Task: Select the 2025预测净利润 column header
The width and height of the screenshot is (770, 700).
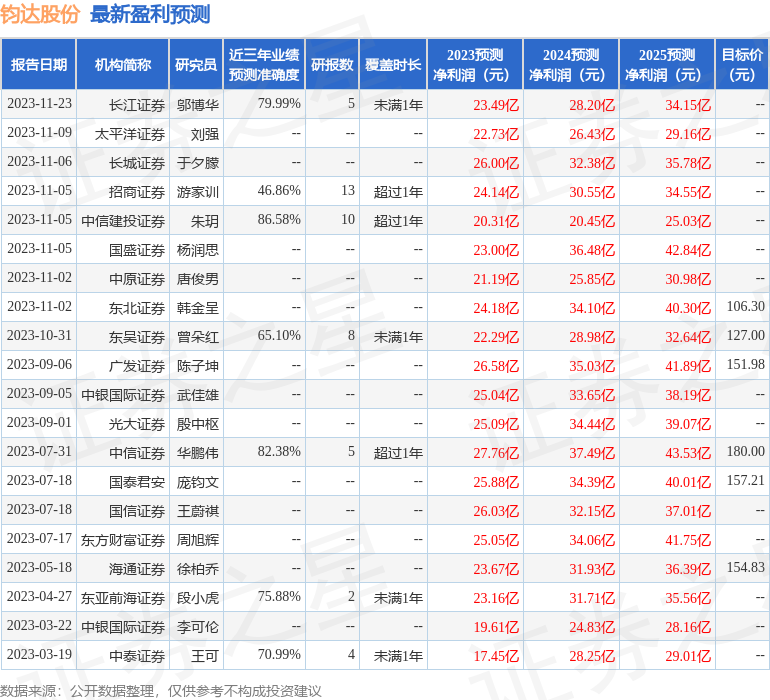Action: [667, 64]
